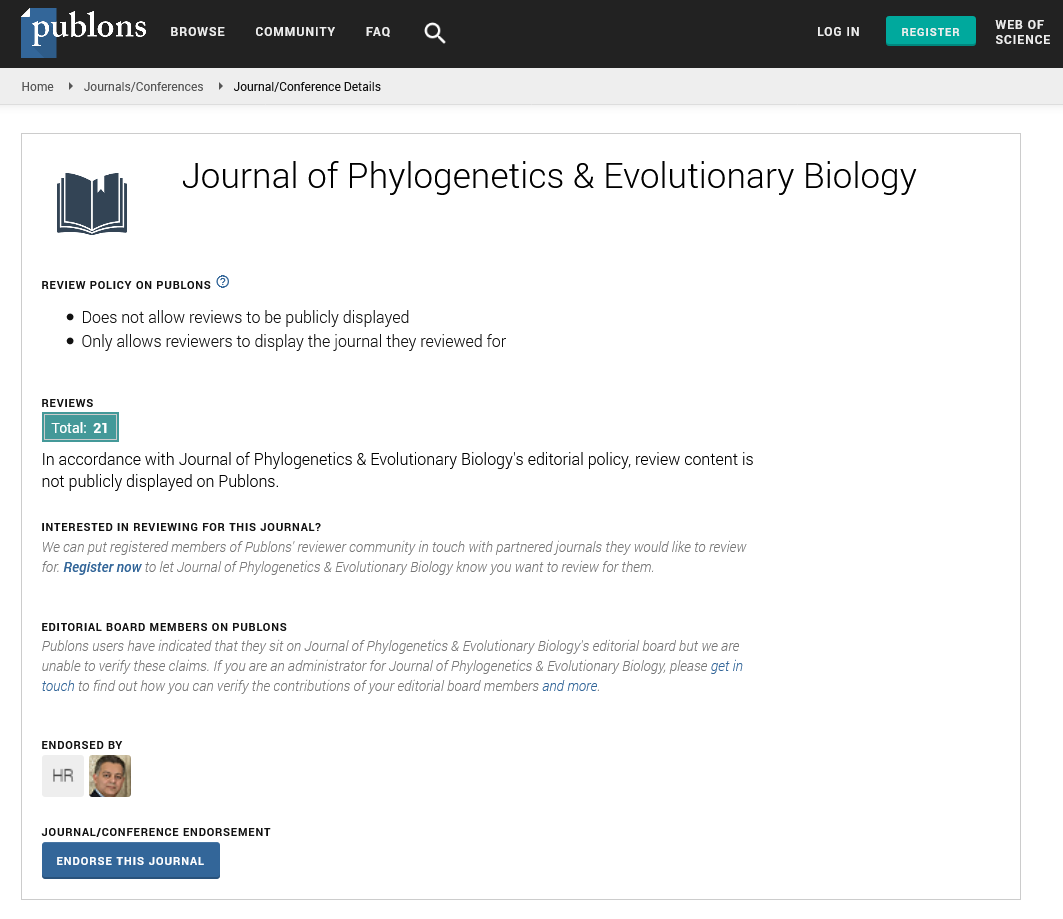Open the endorser profile photo
The height and width of the screenshot is (919, 1063).
click(x=110, y=776)
